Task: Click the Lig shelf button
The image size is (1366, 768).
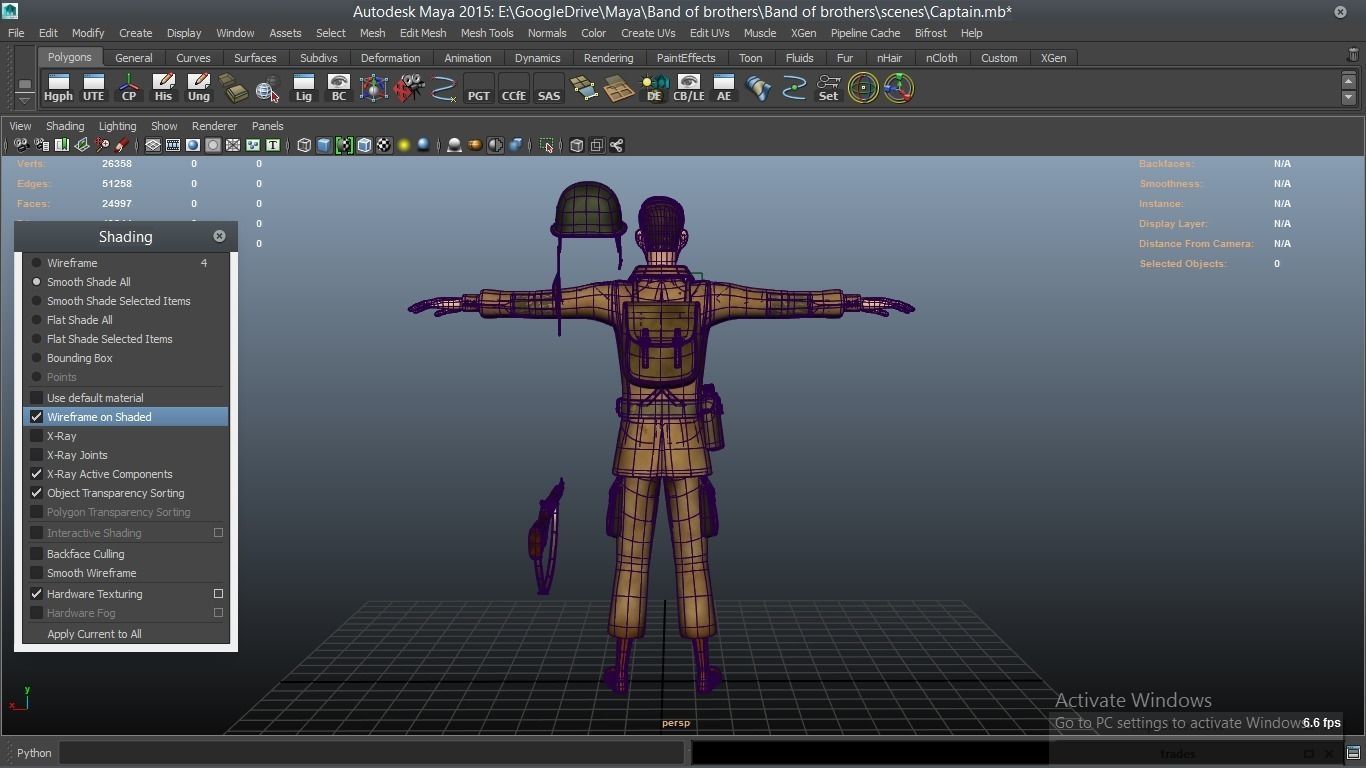Action: point(303,88)
